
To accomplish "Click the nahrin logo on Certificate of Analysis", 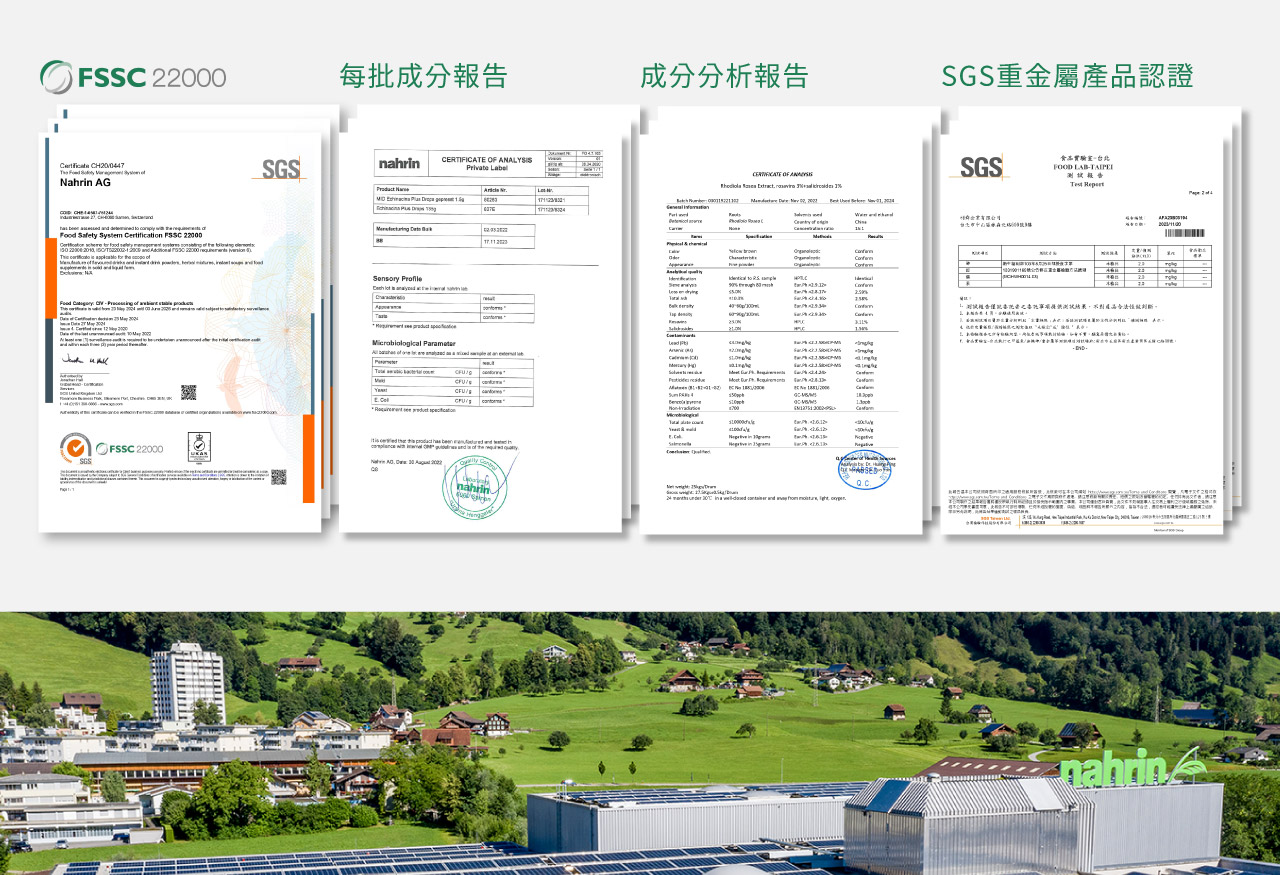I will [398, 163].
